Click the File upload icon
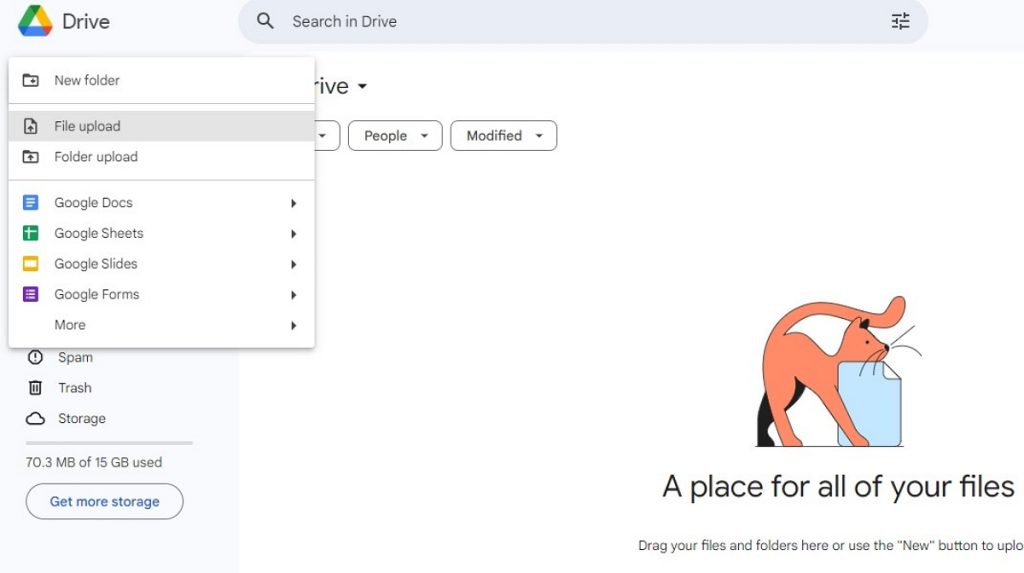 pos(31,126)
